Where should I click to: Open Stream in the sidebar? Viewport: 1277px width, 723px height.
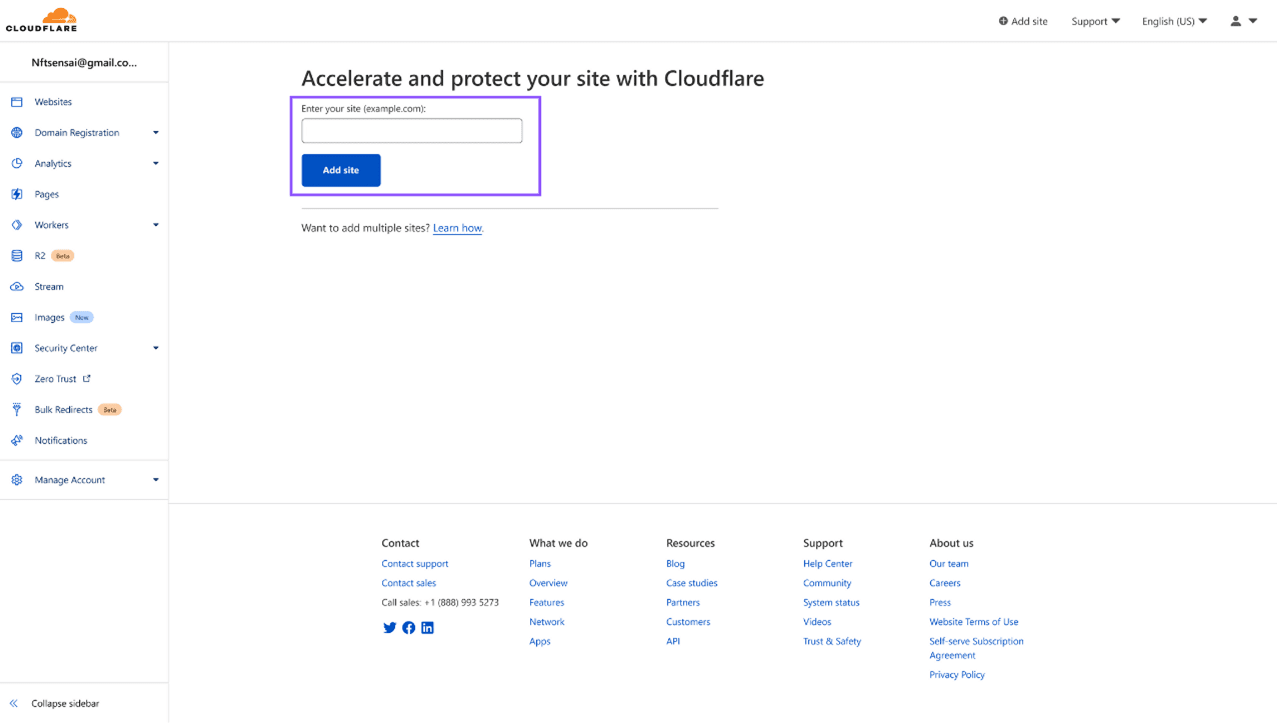49,287
